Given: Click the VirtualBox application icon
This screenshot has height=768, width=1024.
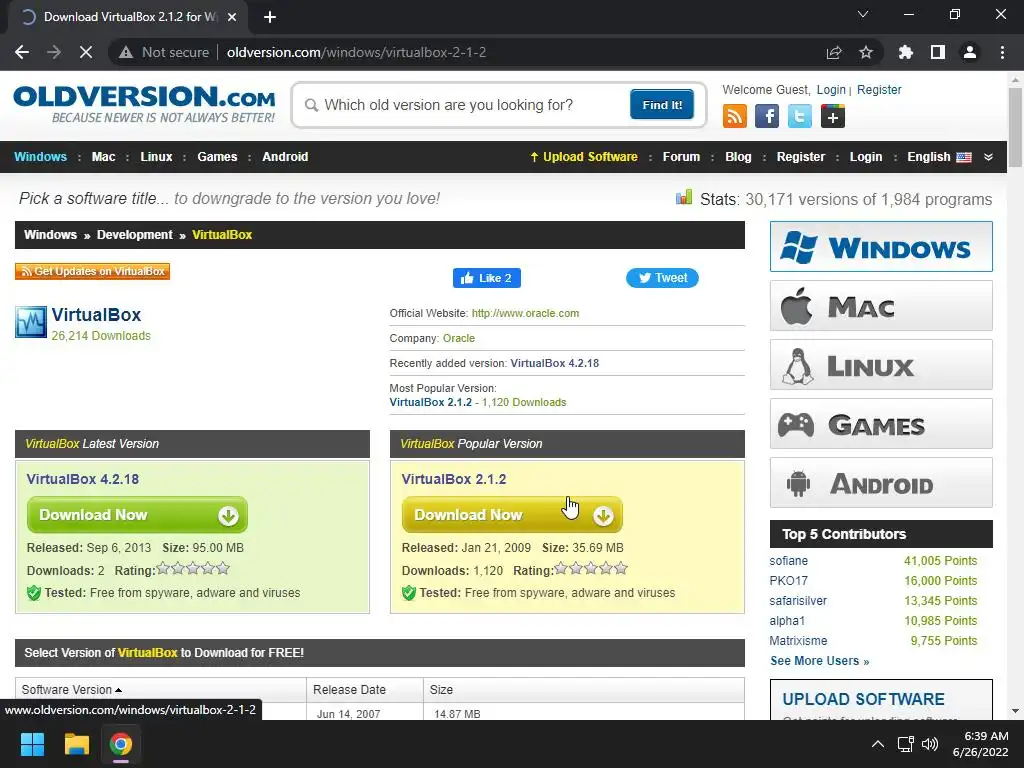Looking at the screenshot, I should coord(31,322).
